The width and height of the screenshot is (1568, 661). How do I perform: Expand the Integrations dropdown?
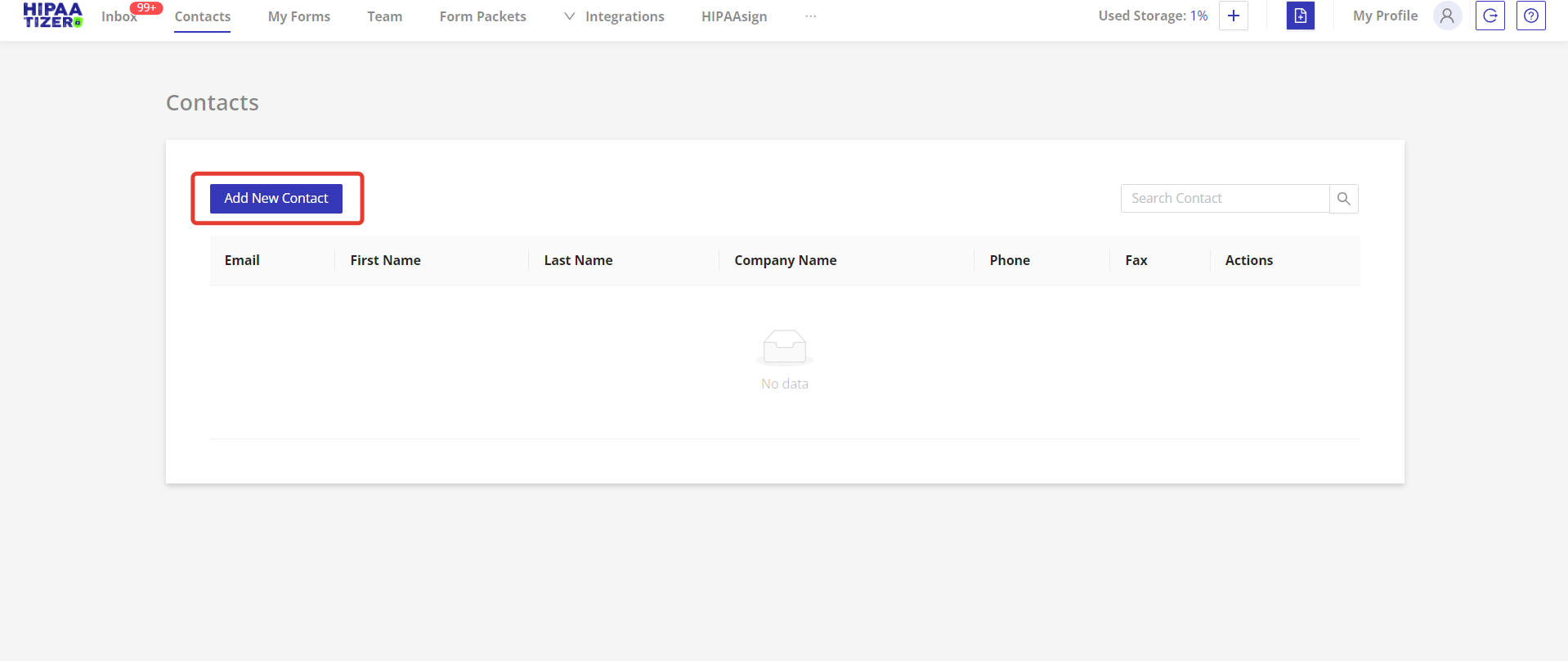(x=615, y=16)
